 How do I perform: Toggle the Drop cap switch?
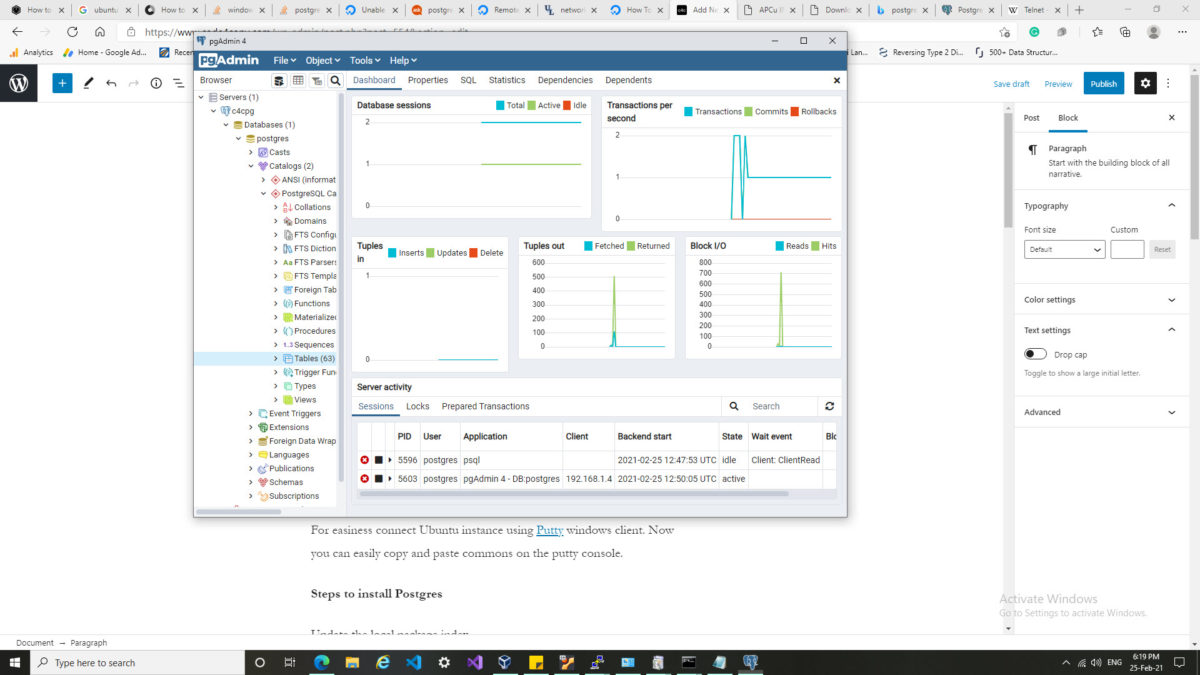(1035, 354)
